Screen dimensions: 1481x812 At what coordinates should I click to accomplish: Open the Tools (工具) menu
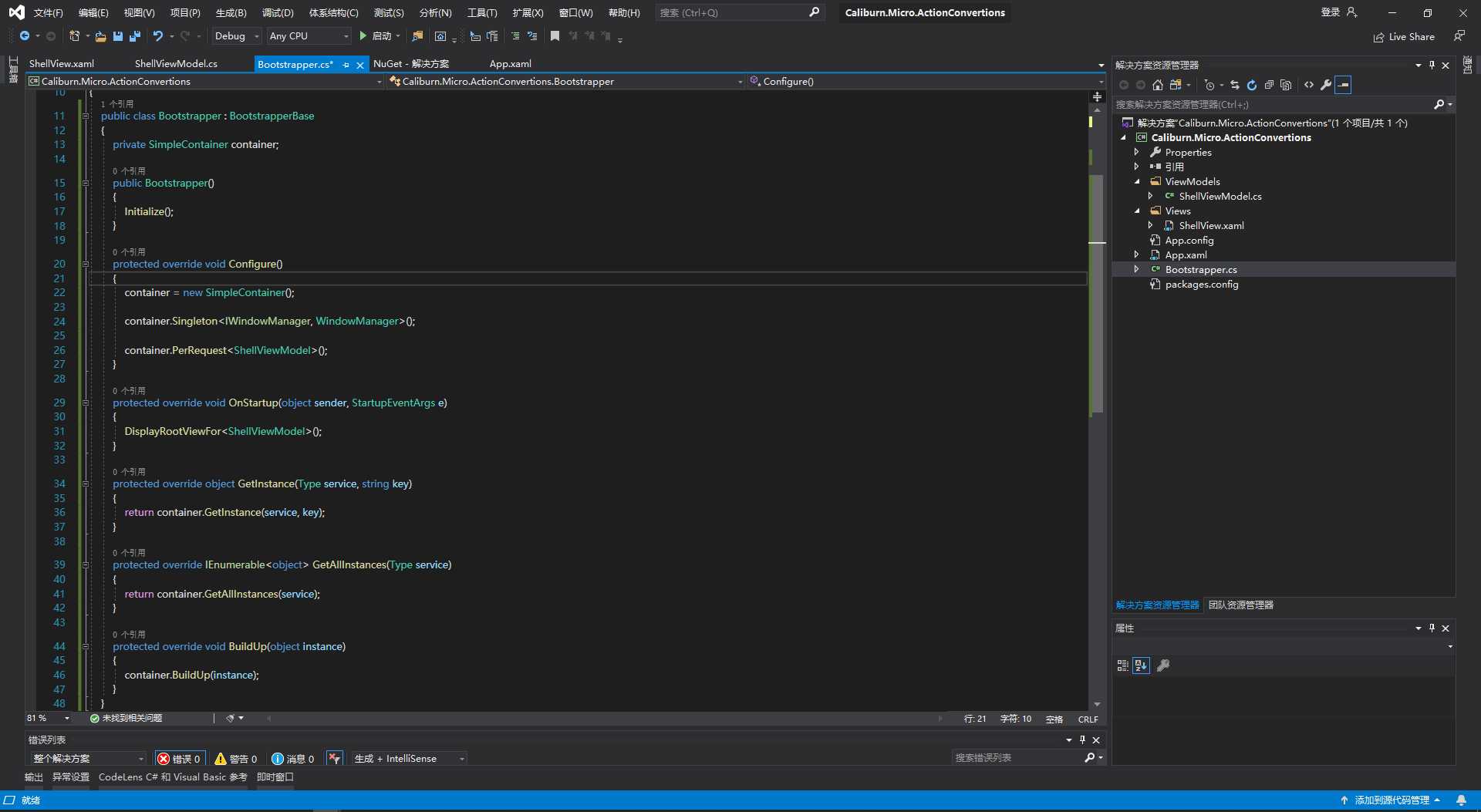click(482, 12)
